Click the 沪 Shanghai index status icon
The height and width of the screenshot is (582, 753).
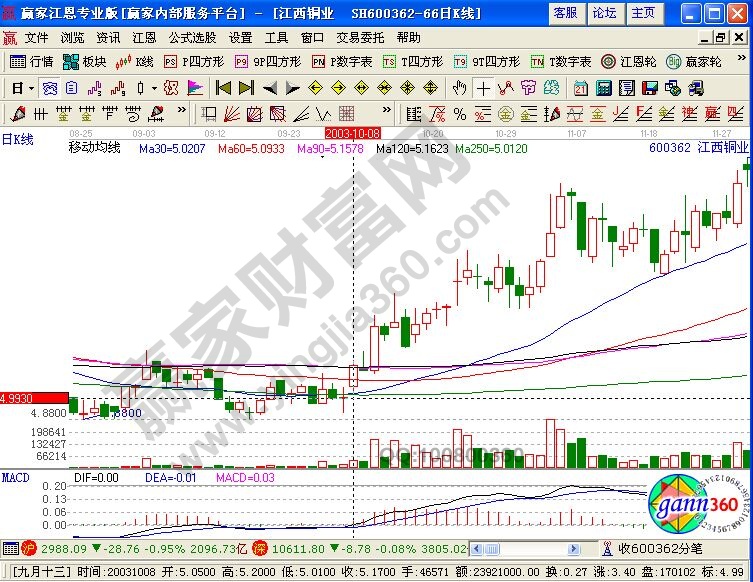point(29,548)
